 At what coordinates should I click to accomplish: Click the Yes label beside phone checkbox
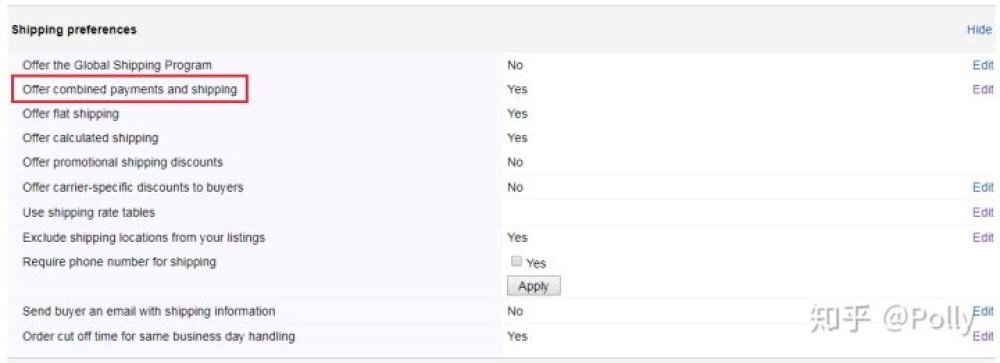click(536, 263)
